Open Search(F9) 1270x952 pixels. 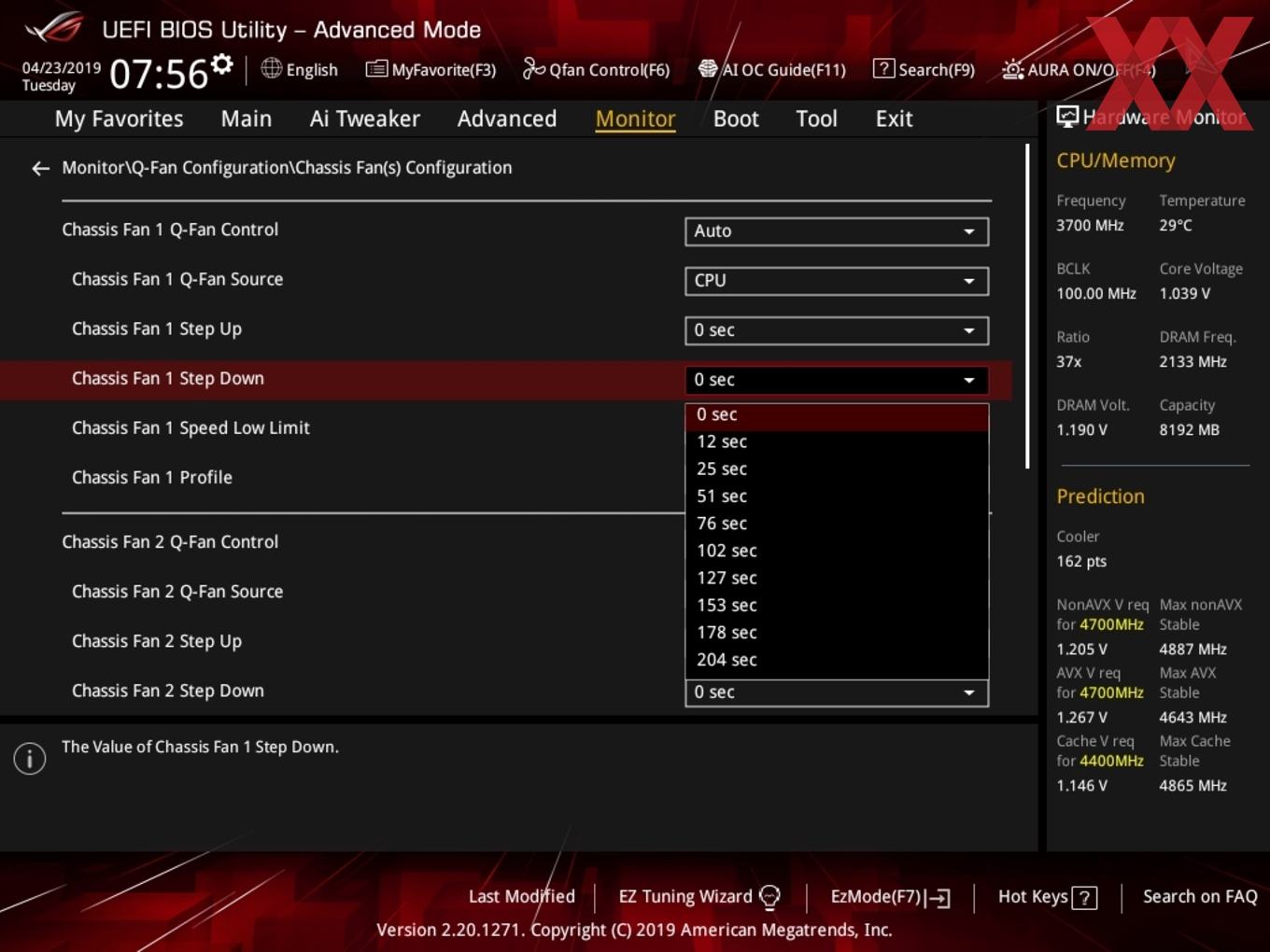click(924, 69)
